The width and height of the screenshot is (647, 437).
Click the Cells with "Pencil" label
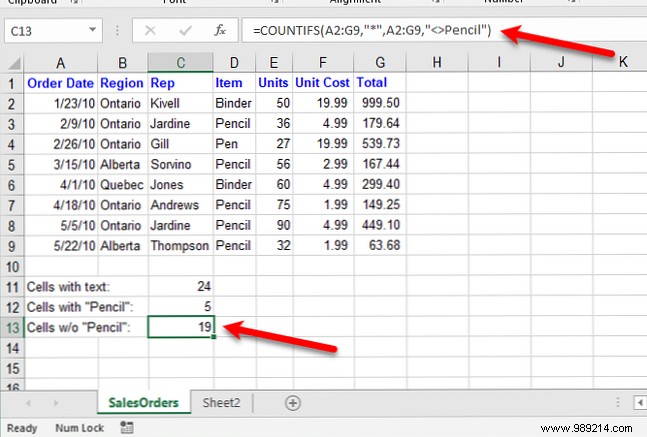click(80, 307)
